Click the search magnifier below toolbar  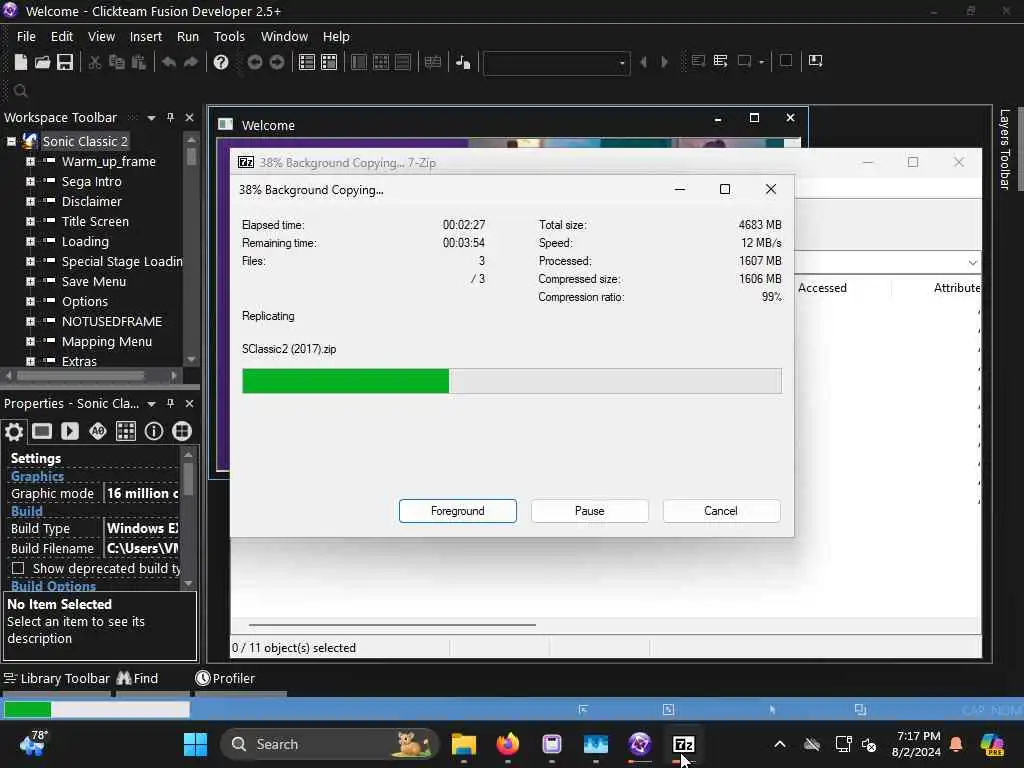click(20, 91)
